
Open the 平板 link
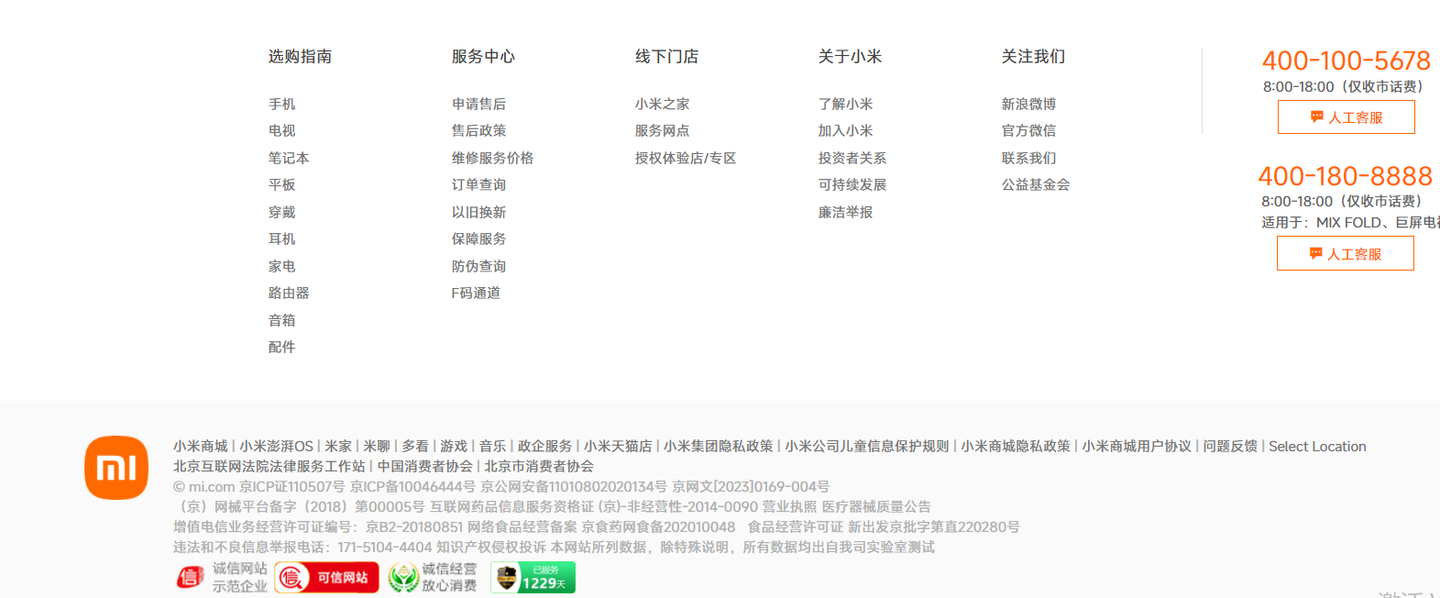point(282,185)
